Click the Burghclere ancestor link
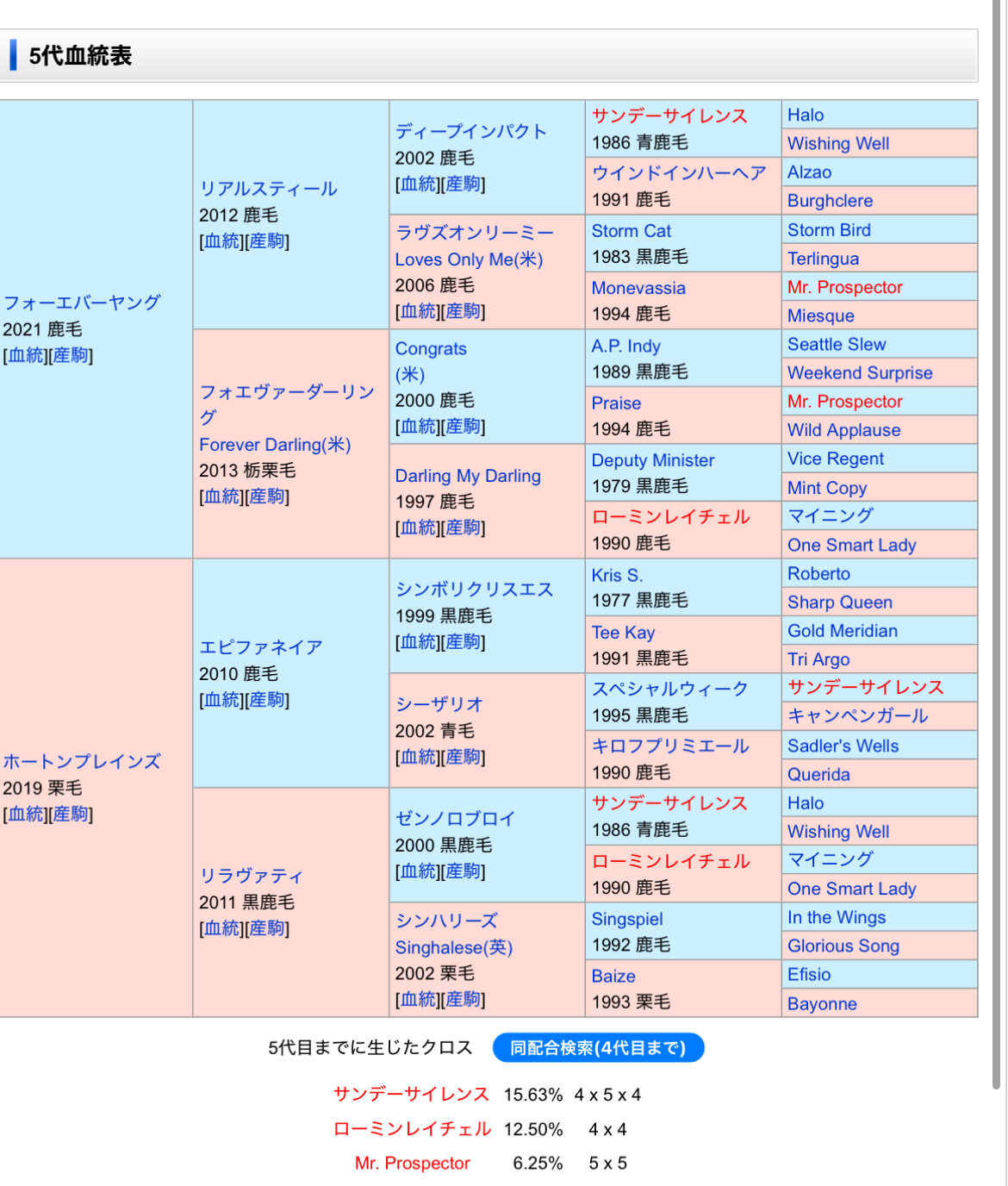 tap(831, 201)
